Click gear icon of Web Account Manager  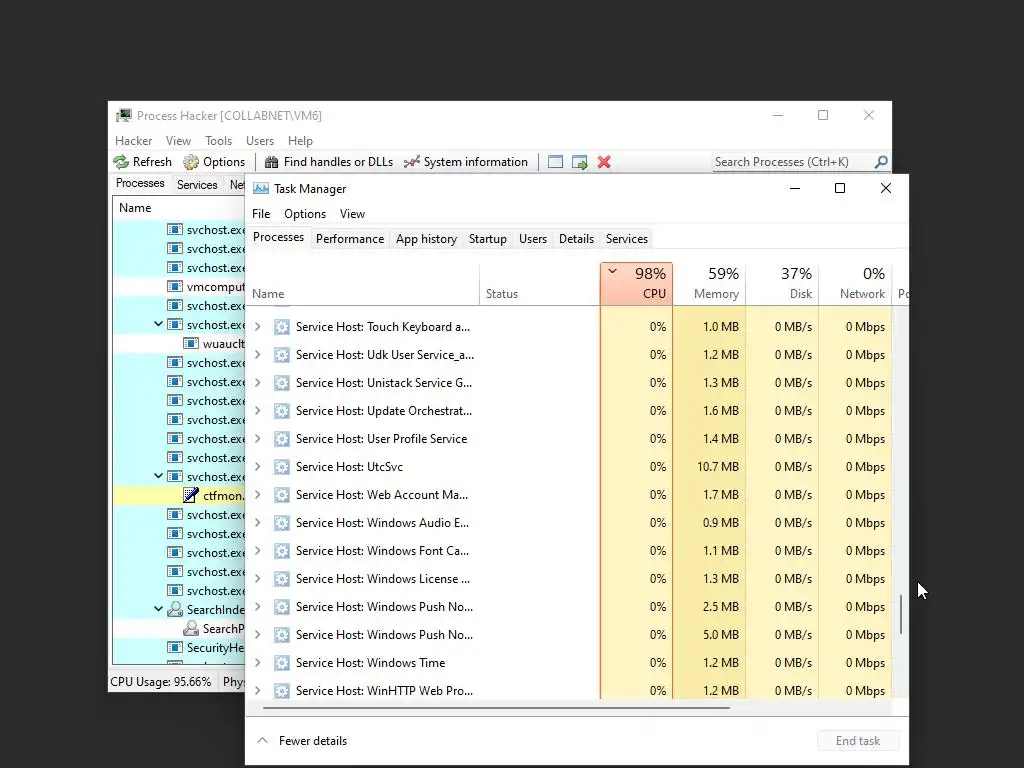(x=281, y=495)
